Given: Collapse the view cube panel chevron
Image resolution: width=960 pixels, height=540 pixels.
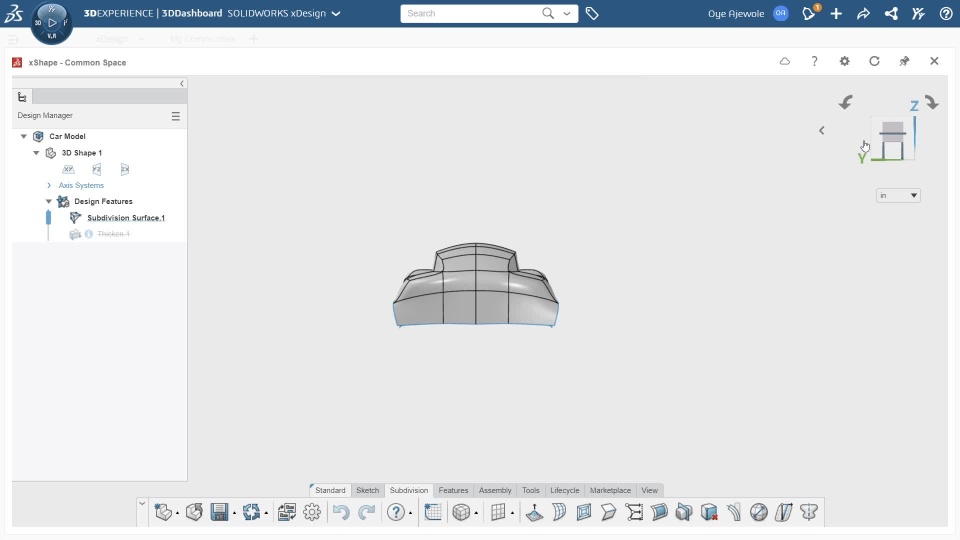Looking at the screenshot, I should tap(822, 130).
